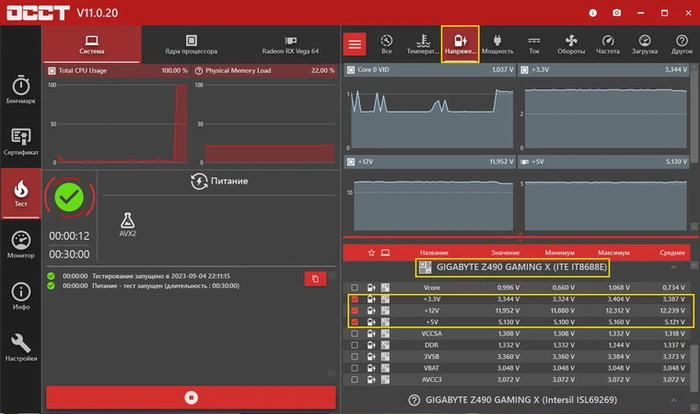Viewport: 700px width, 414px height.
Task: Select the Мощность plug filter
Action: coord(497,43)
